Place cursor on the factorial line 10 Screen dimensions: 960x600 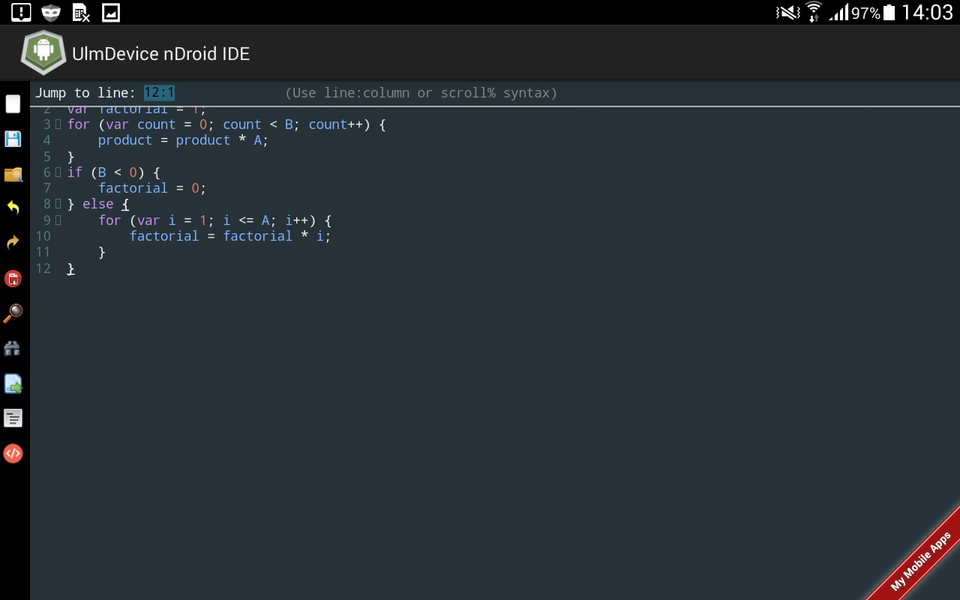230,236
